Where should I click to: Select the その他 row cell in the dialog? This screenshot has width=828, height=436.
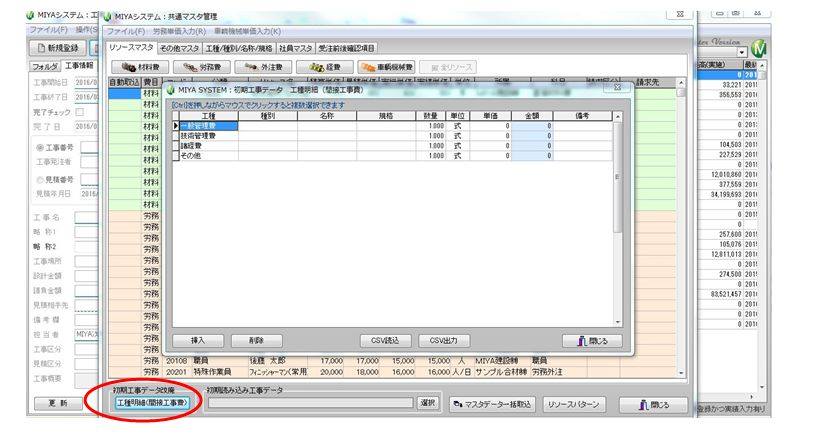point(209,156)
